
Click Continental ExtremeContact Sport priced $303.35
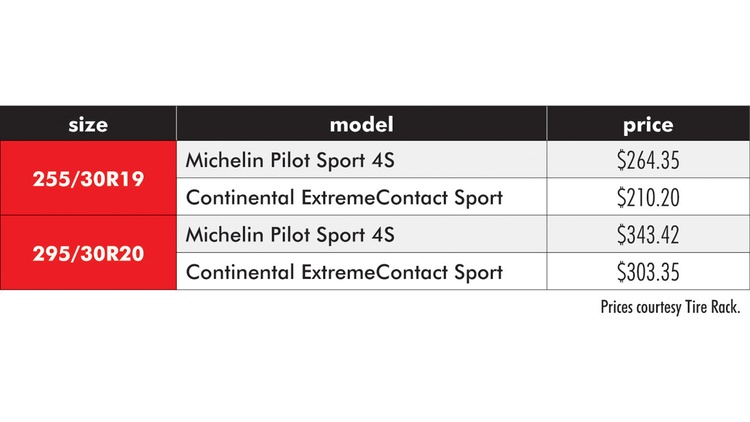tap(344, 271)
